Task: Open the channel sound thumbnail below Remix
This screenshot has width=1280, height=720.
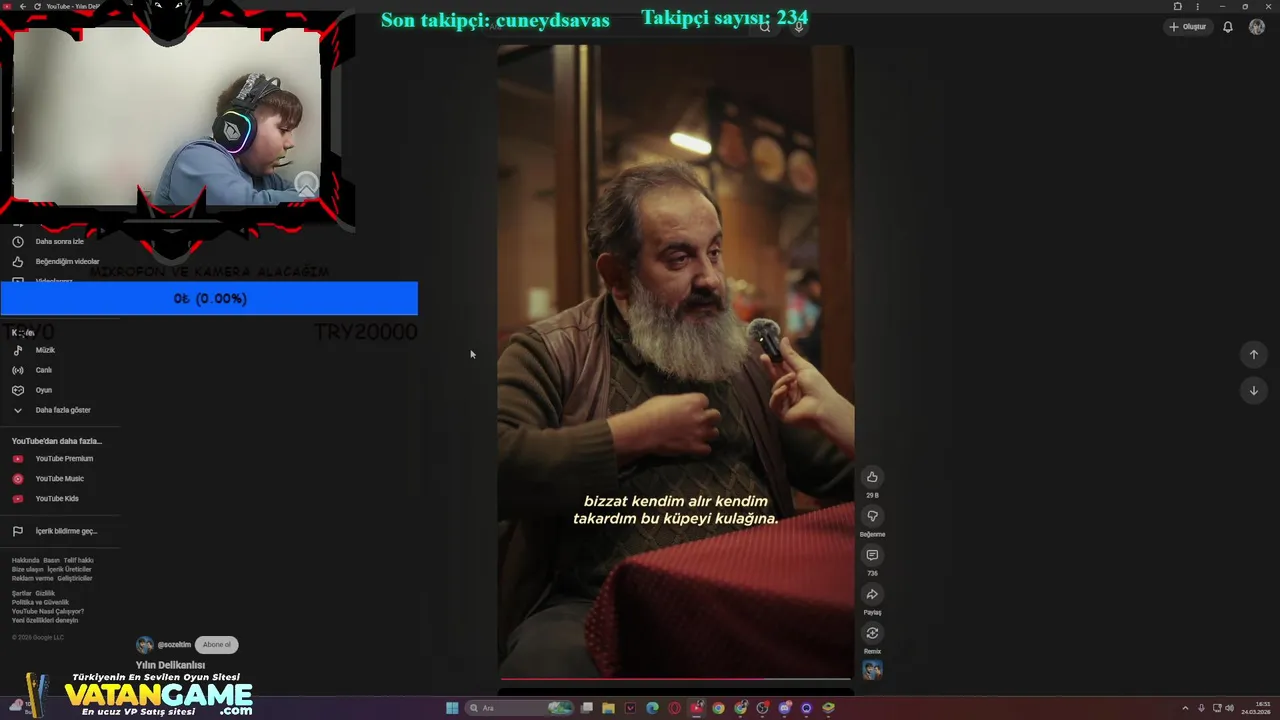Action: pos(872,670)
